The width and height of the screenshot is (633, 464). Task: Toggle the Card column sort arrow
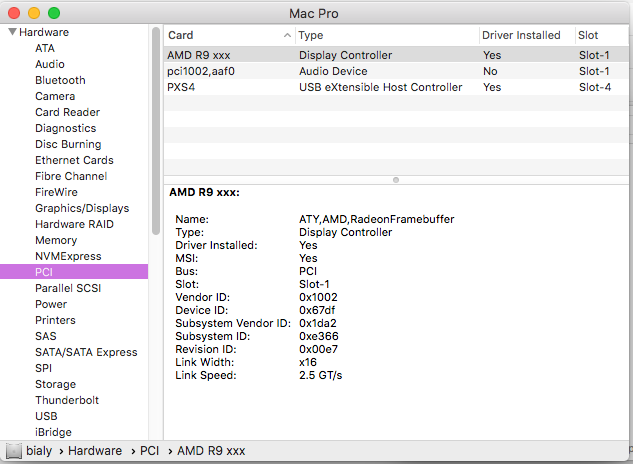[x=287, y=35]
